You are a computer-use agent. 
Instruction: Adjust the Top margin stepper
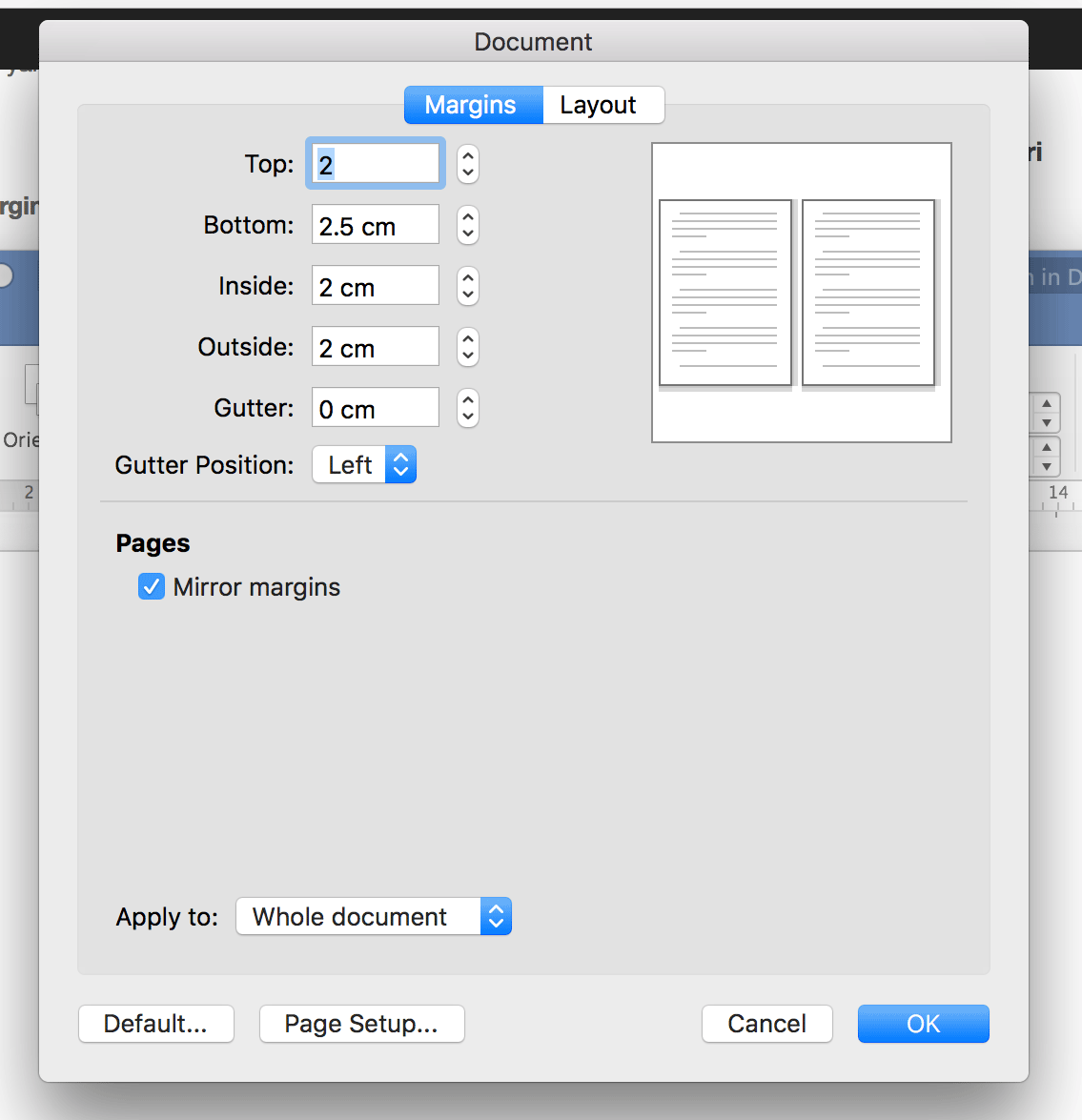(468, 164)
